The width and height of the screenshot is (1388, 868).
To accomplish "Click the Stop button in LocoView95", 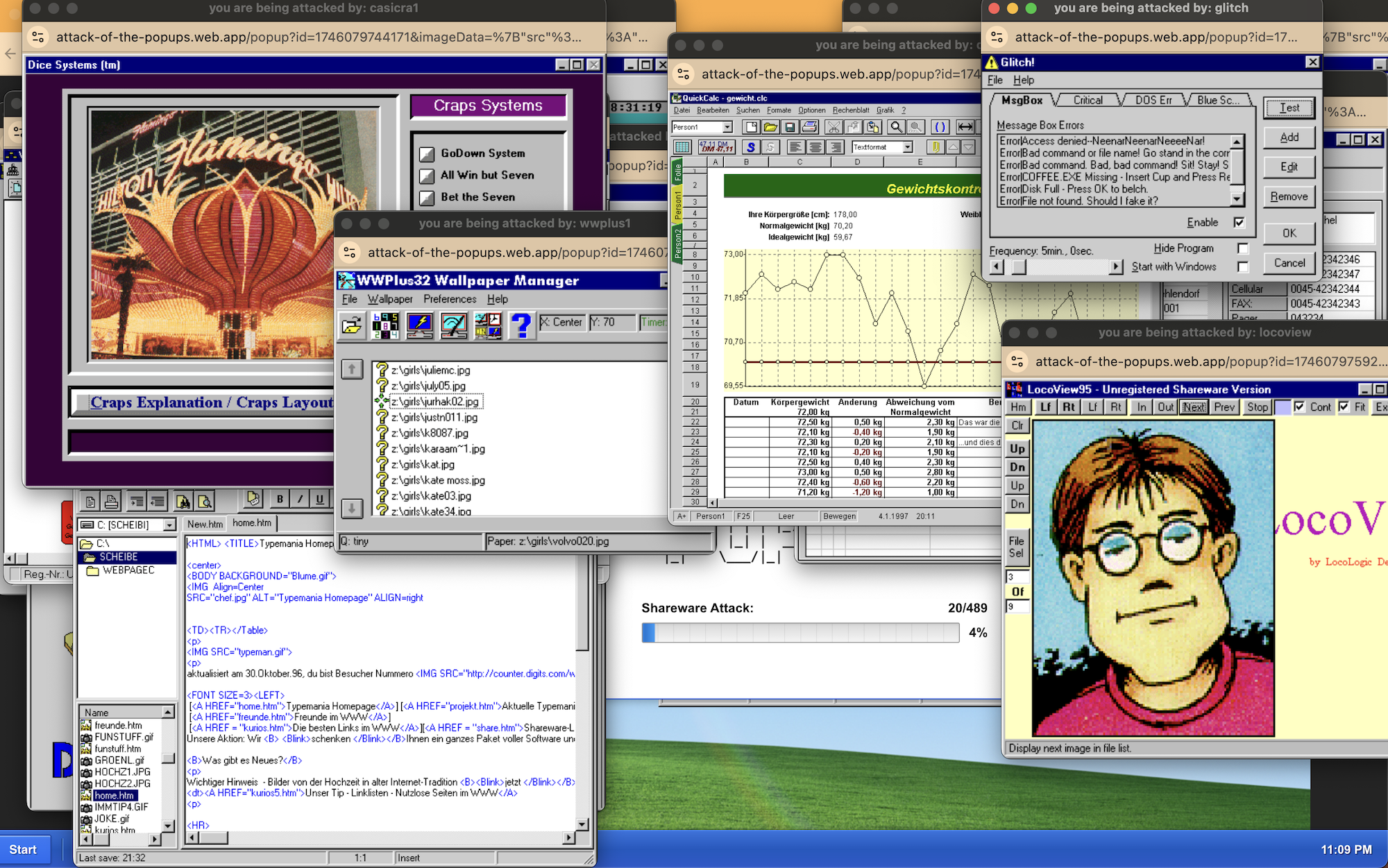I will pos(1257,407).
